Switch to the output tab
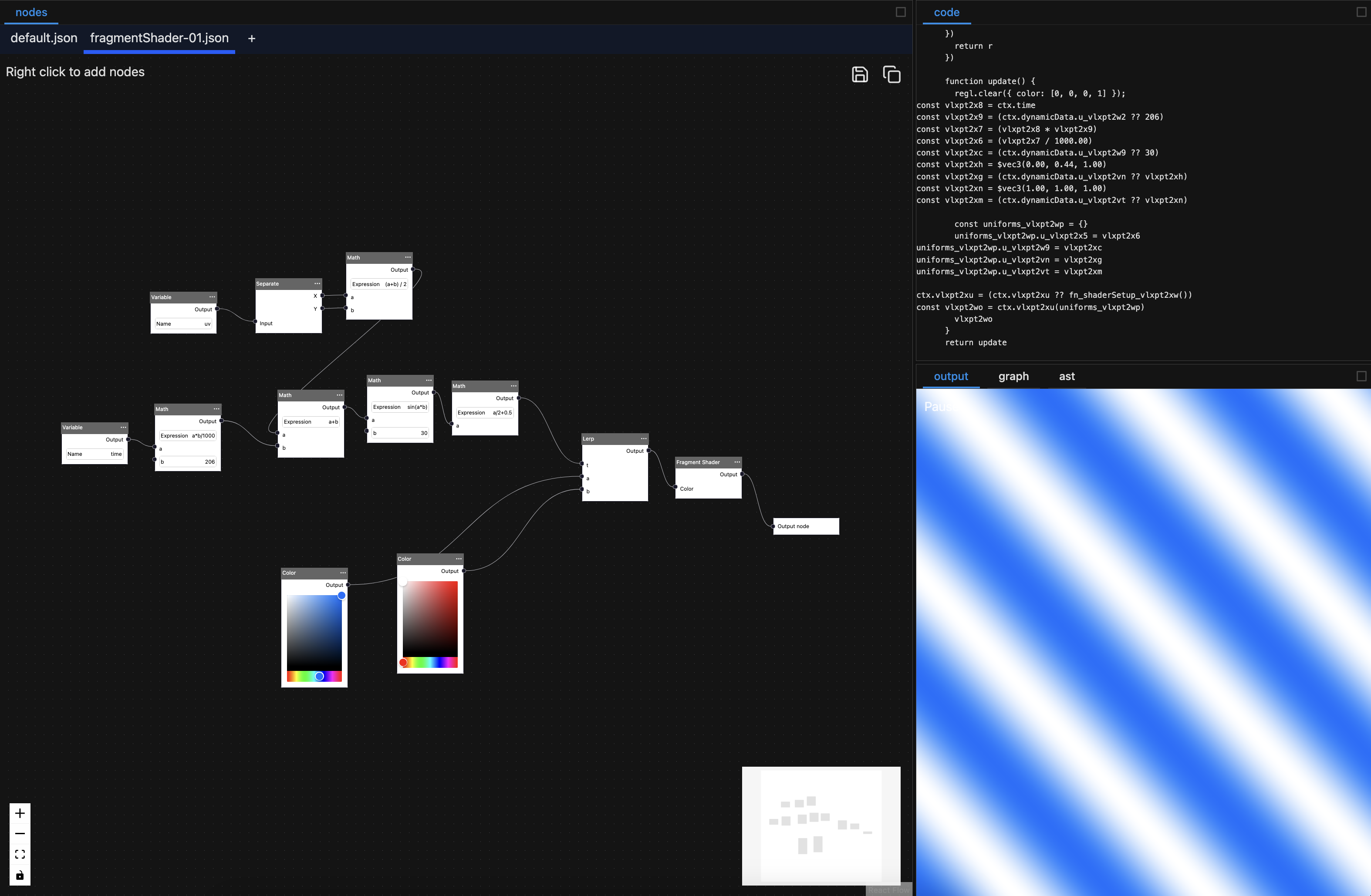 click(x=950, y=376)
